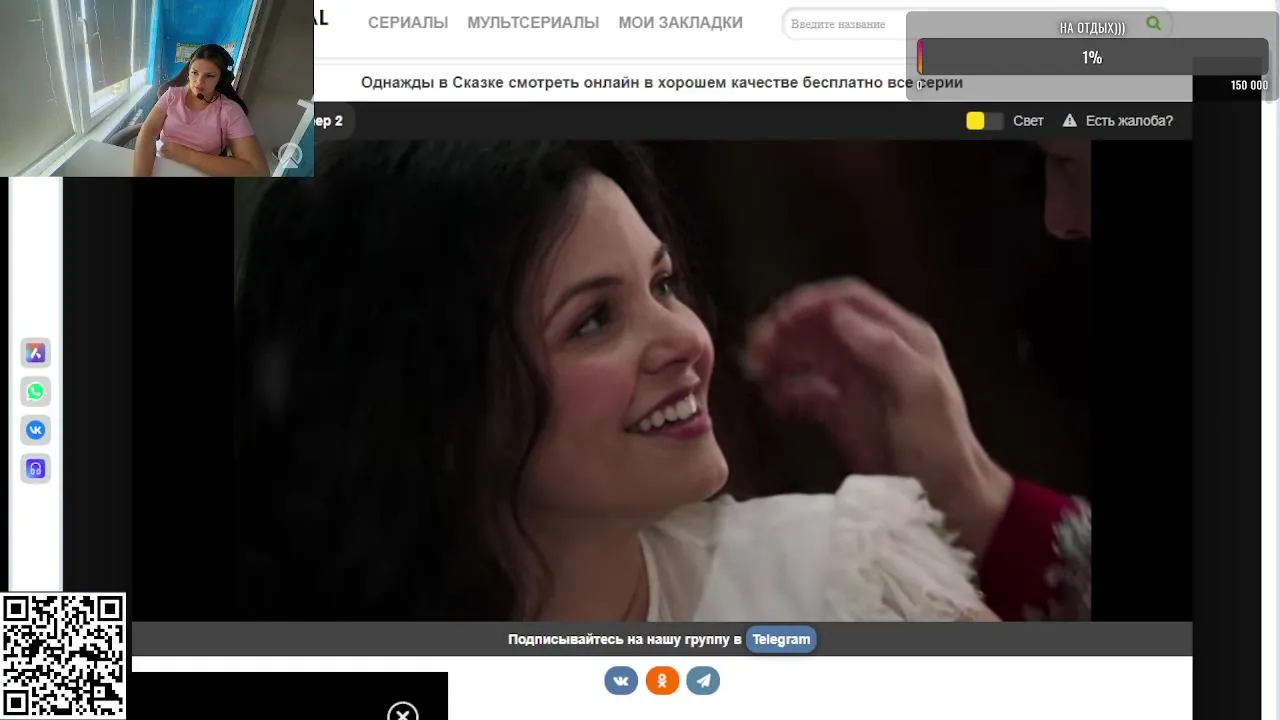1280x720 pixels.
Task: Click the QR code image
Action: pos(63,656)
